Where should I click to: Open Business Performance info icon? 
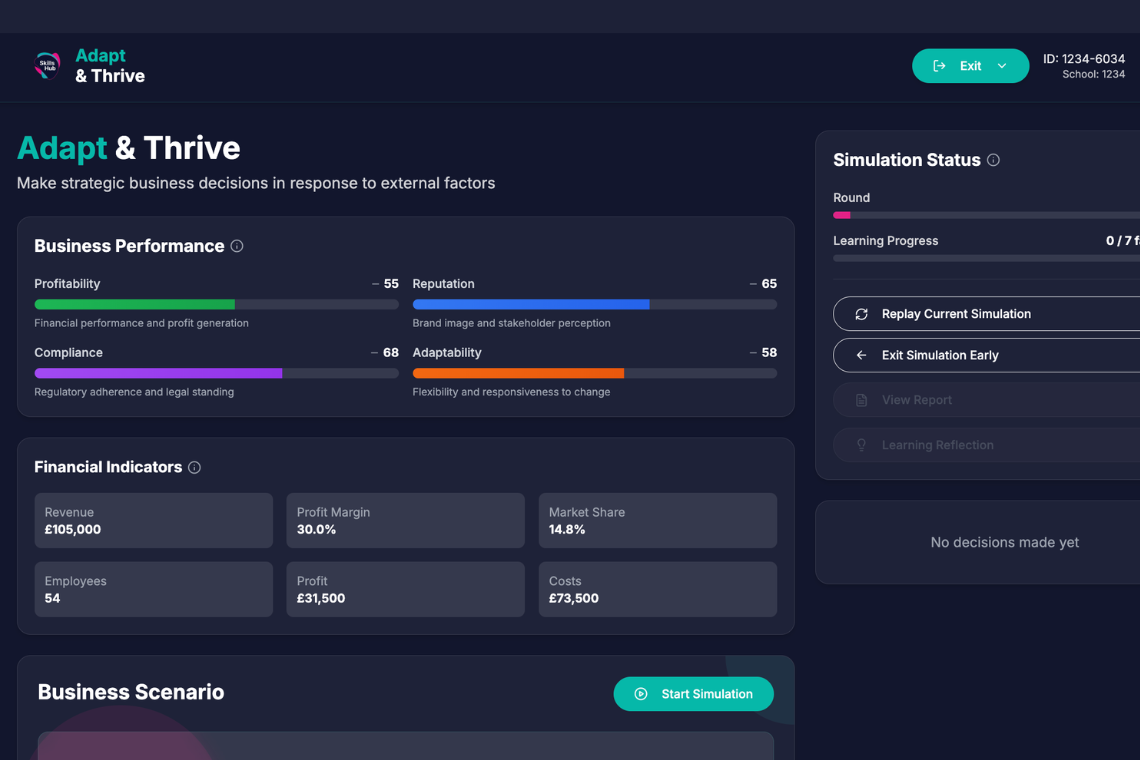click(x=237, y=246)
